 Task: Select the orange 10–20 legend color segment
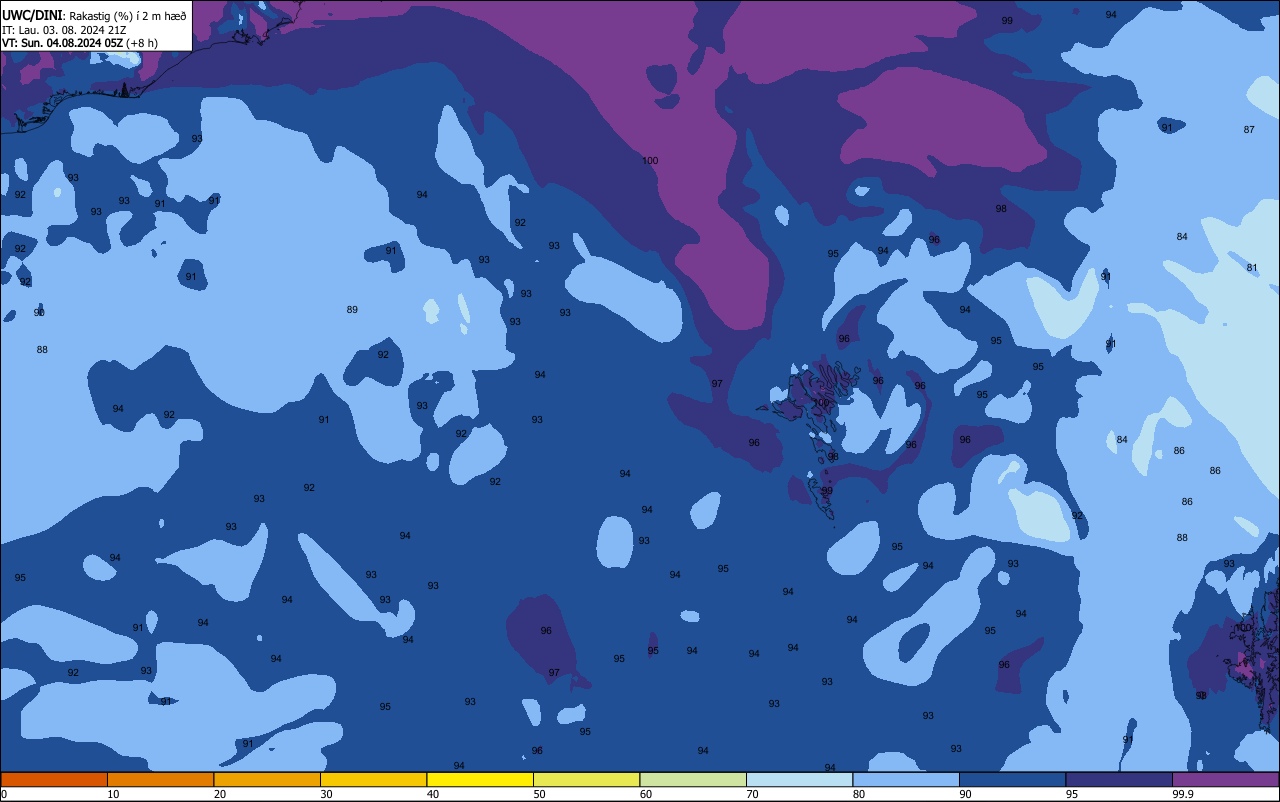pyautogui.click(x=160, y=779)
